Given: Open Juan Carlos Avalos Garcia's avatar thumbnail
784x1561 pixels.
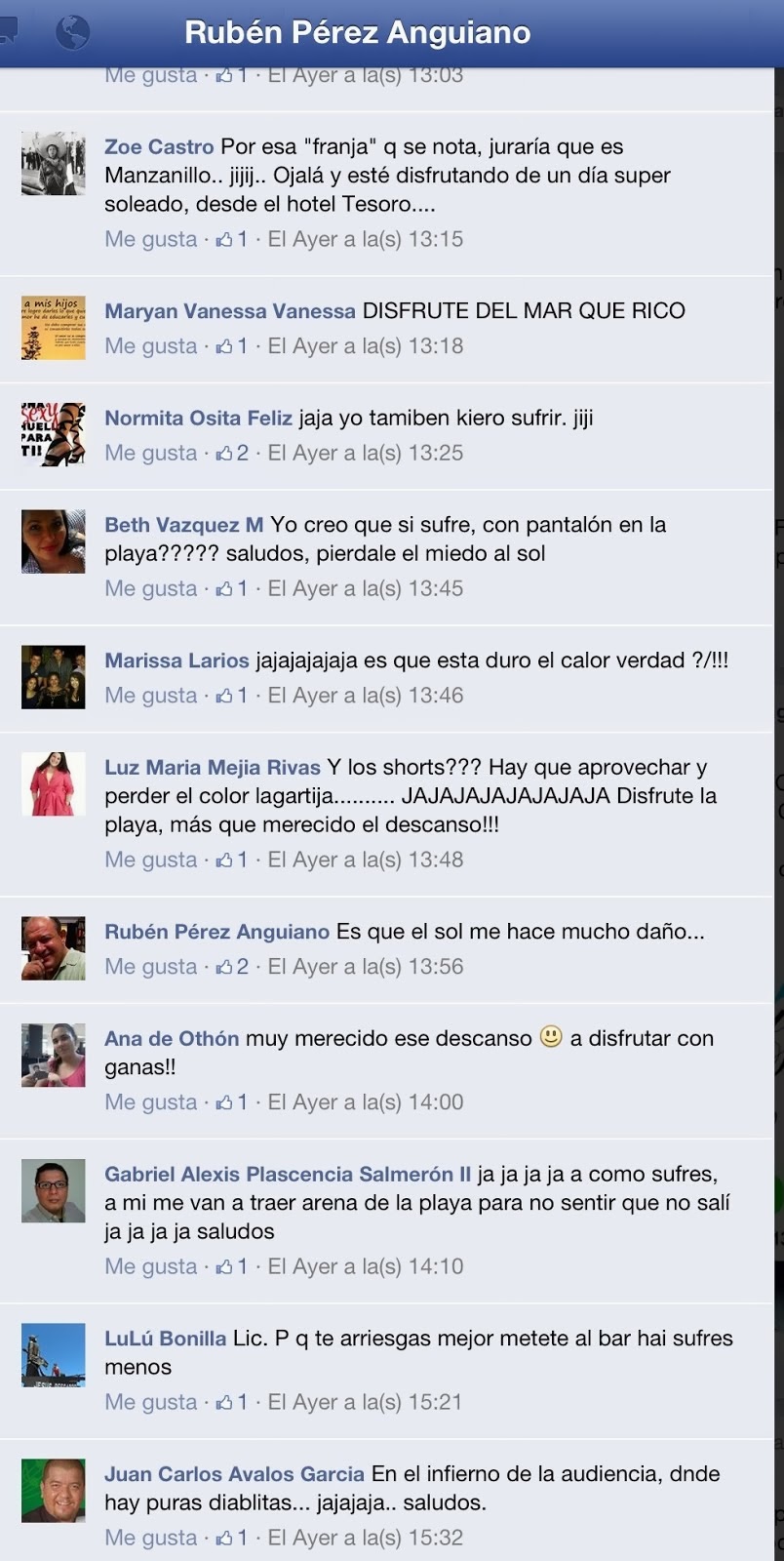Looking at the screenshot, I should (54, 1490).
